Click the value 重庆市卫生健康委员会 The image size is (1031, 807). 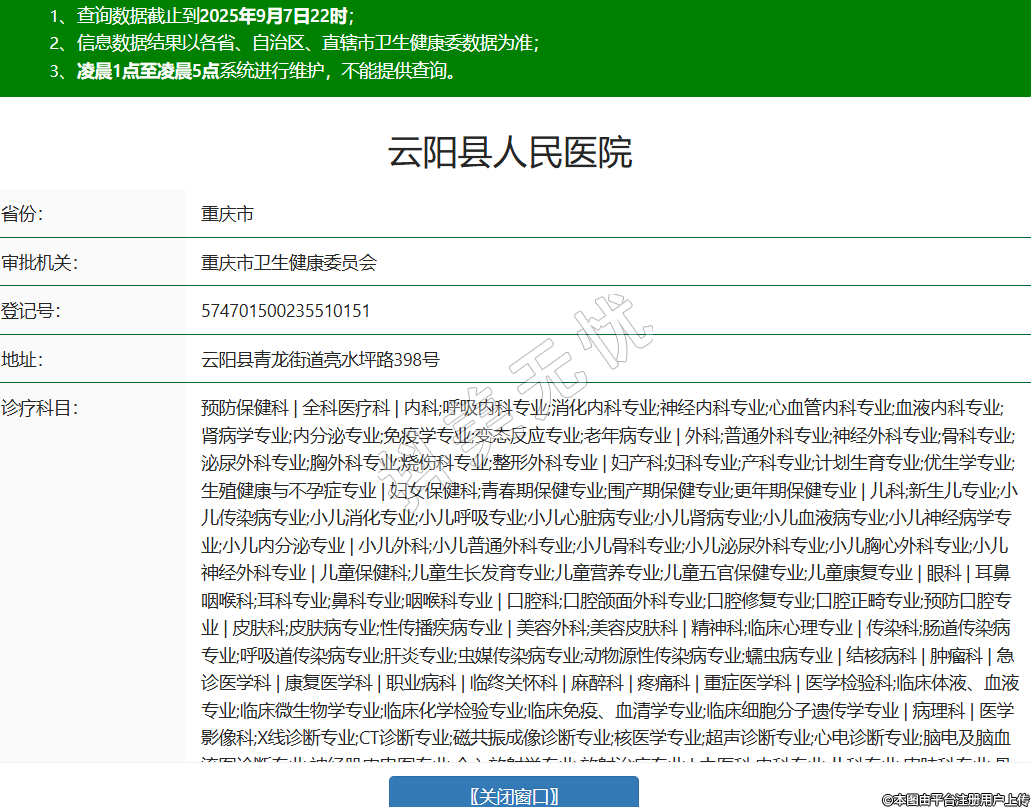click(x=289, y=263)
